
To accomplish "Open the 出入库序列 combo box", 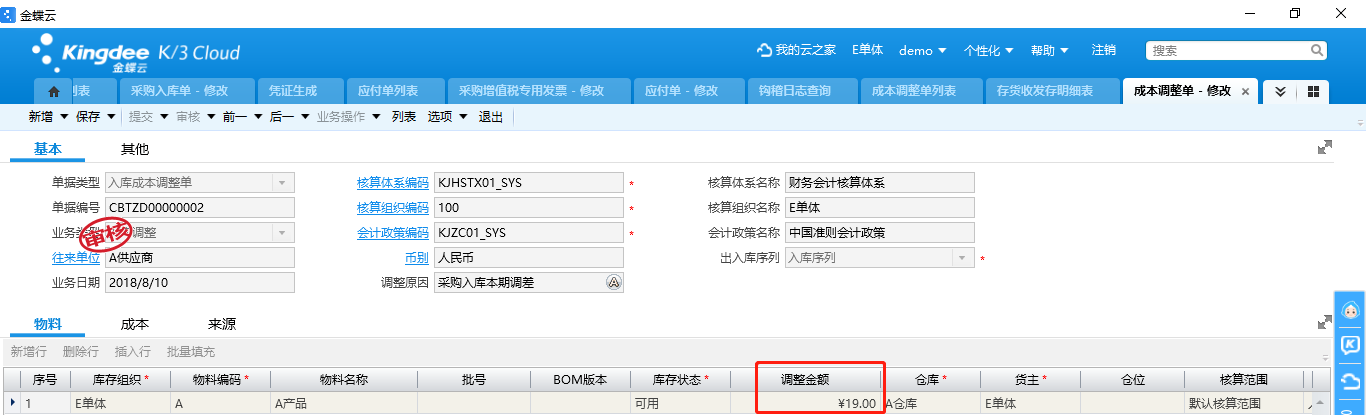I will coord(879,257).
